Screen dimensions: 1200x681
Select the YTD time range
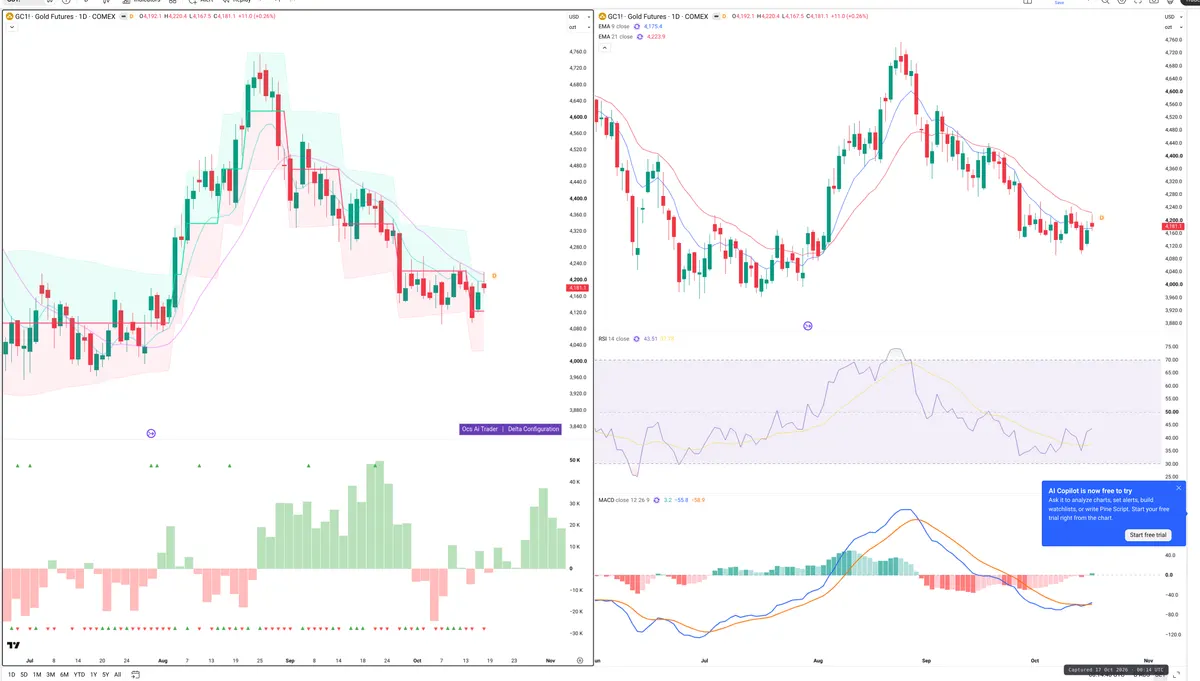pyautogui.click(x=79, y=675)
